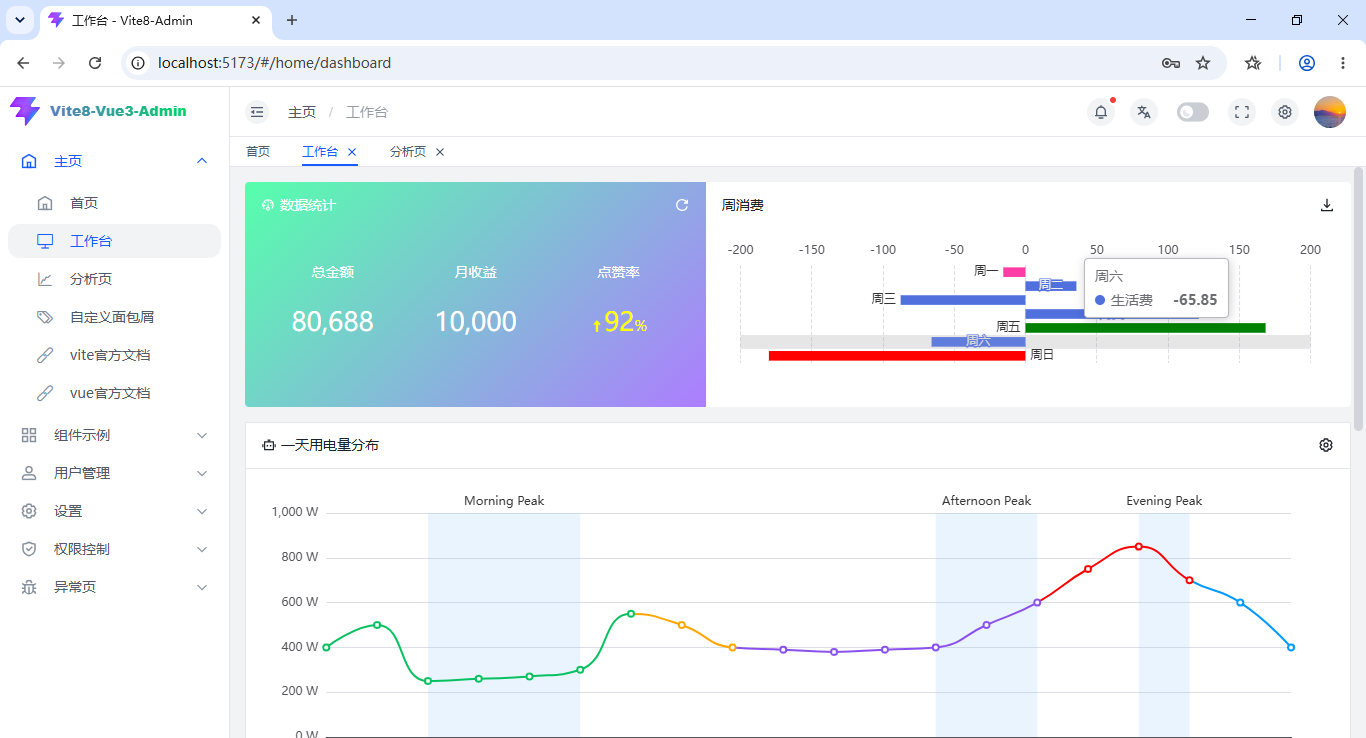
Task: Click the 80,688 total amount value
Action: click(x=332, y=322)
